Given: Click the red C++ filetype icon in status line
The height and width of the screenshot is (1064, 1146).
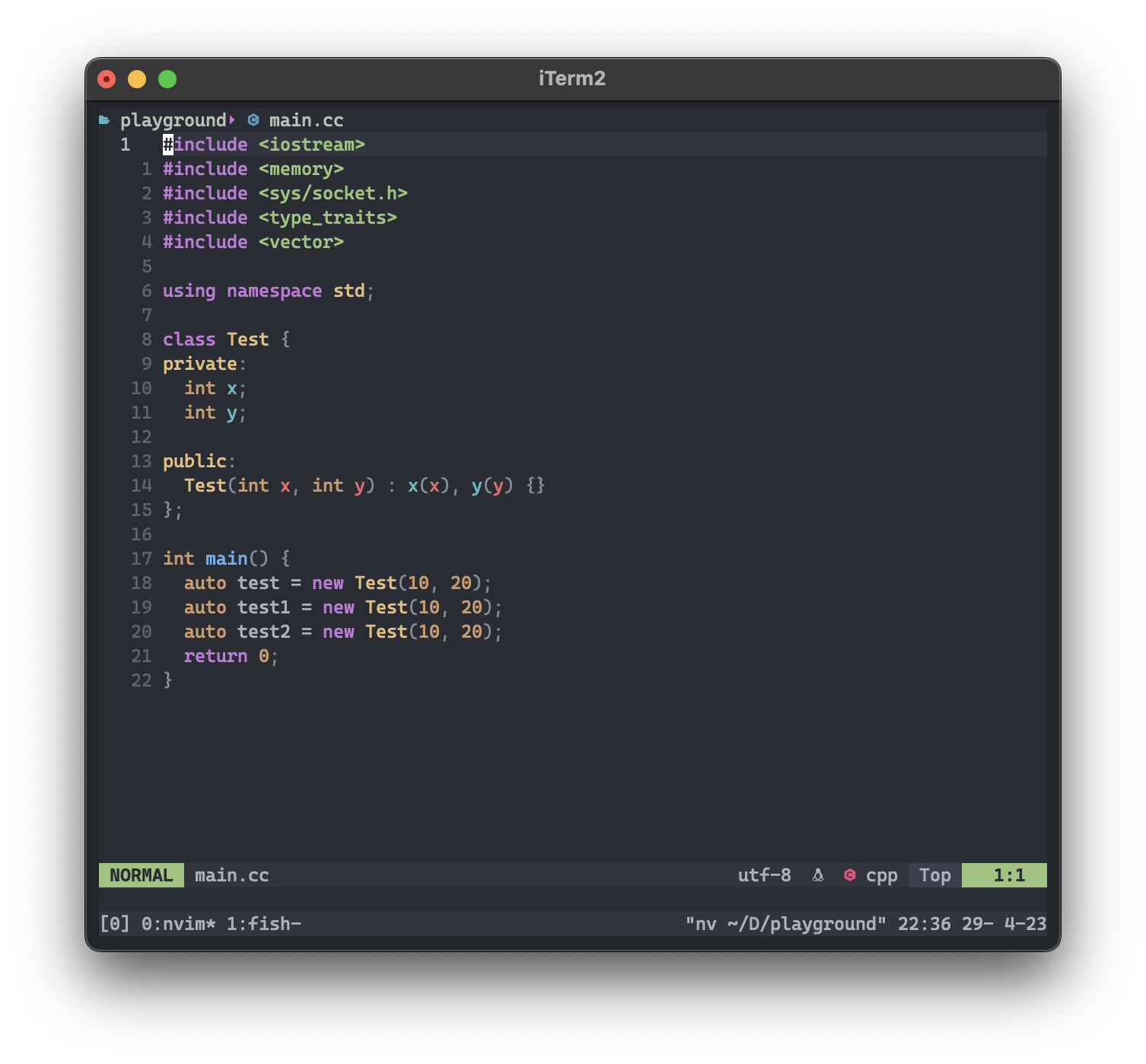Looking at the screenshot, I should [x=850, y=875].
